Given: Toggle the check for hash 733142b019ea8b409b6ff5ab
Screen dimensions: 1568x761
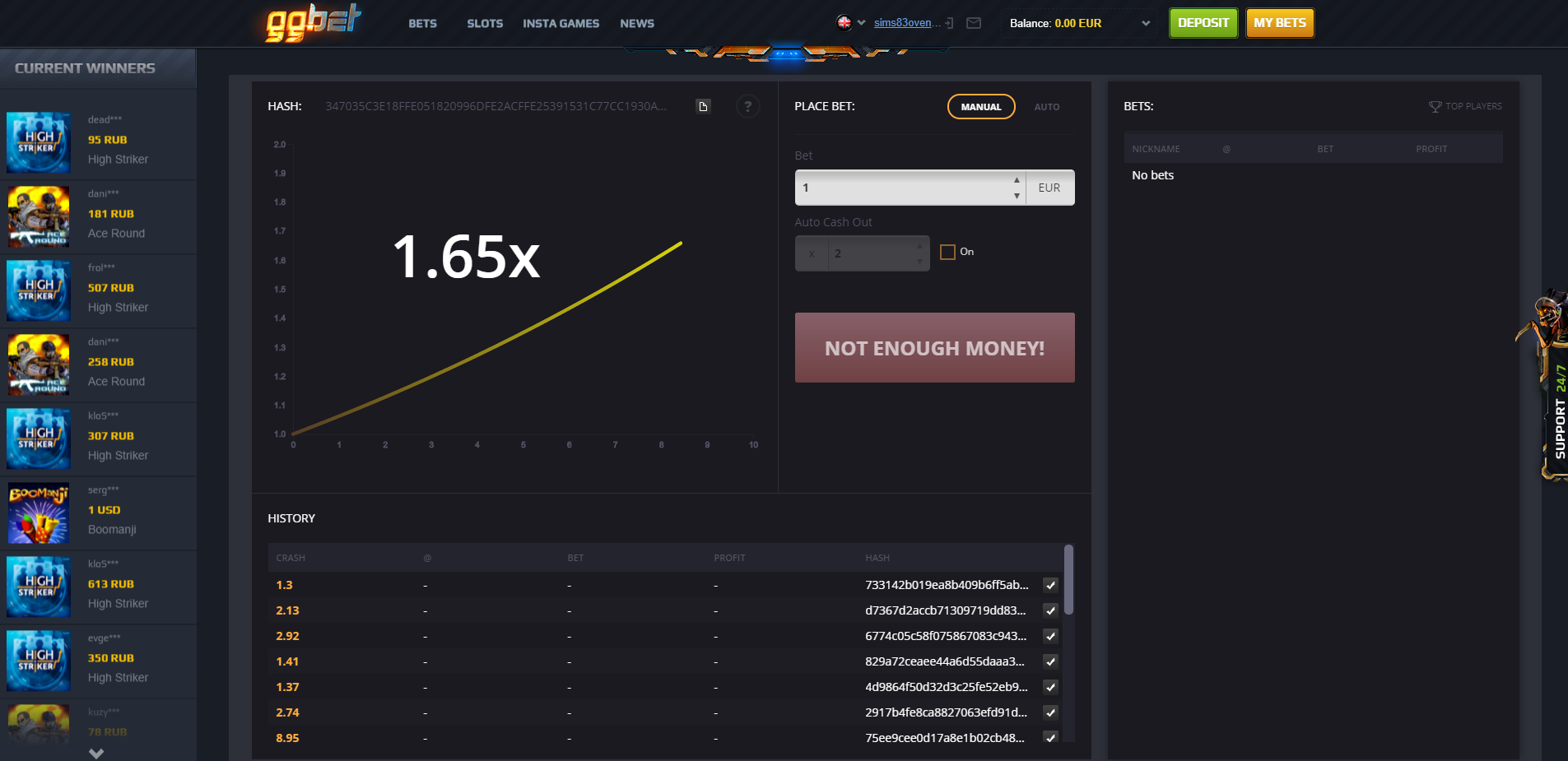Looking at the screenshot, I should 1050,585.
